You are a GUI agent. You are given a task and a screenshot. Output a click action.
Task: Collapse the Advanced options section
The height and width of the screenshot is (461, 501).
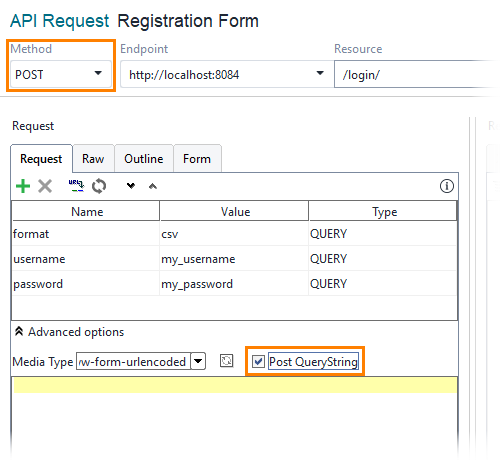(x=19, y=332)
